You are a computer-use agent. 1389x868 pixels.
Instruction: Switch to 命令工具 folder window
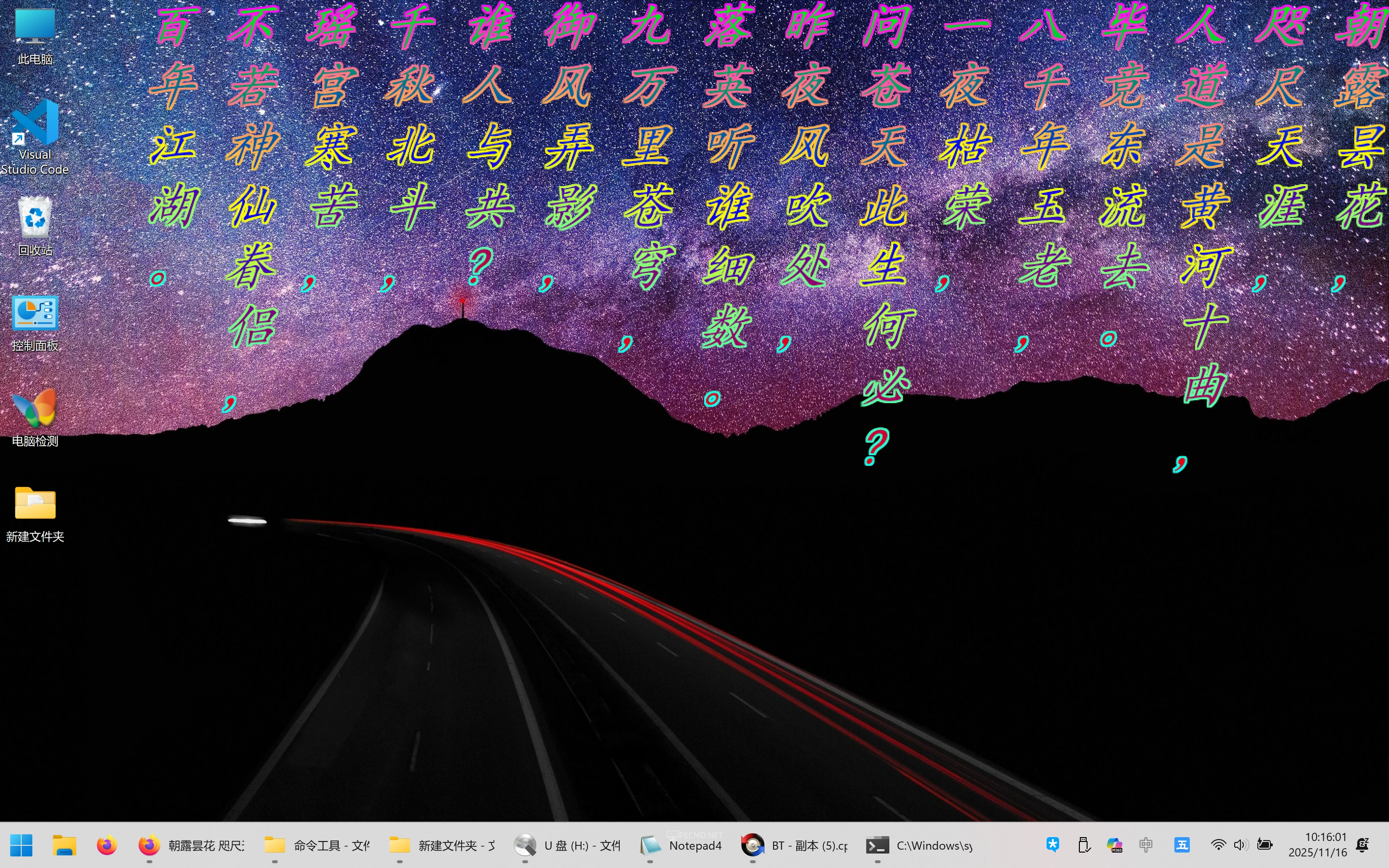pyautogui.click(x=317, y=845)
